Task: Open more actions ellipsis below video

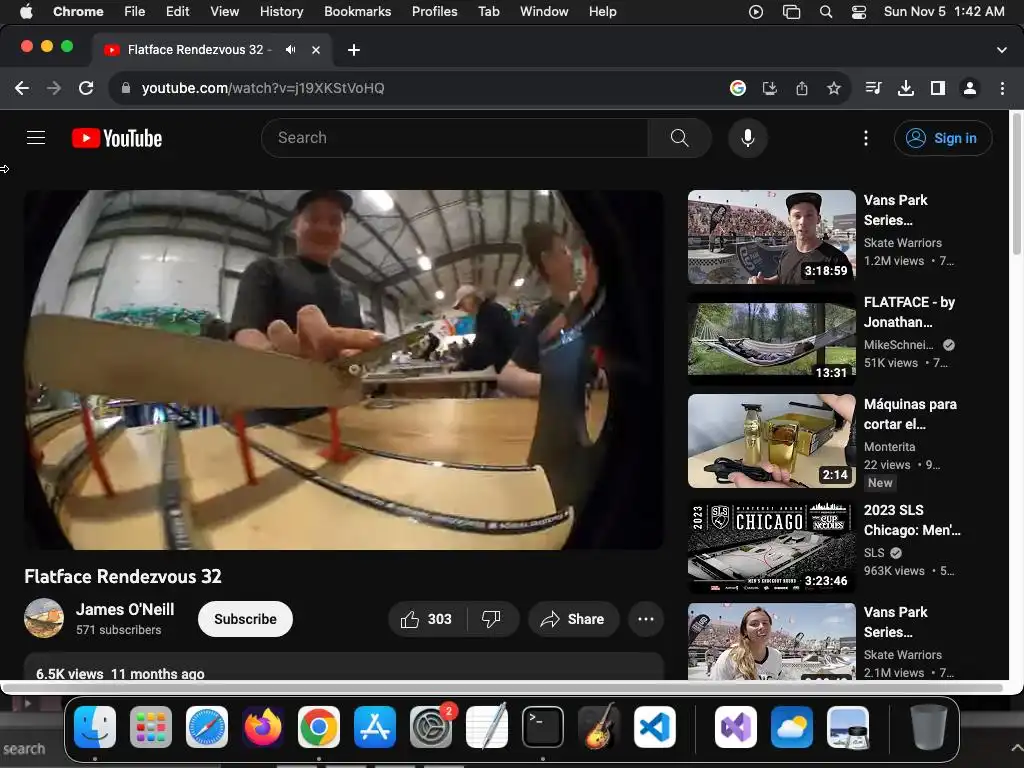Action: [646, 619]
